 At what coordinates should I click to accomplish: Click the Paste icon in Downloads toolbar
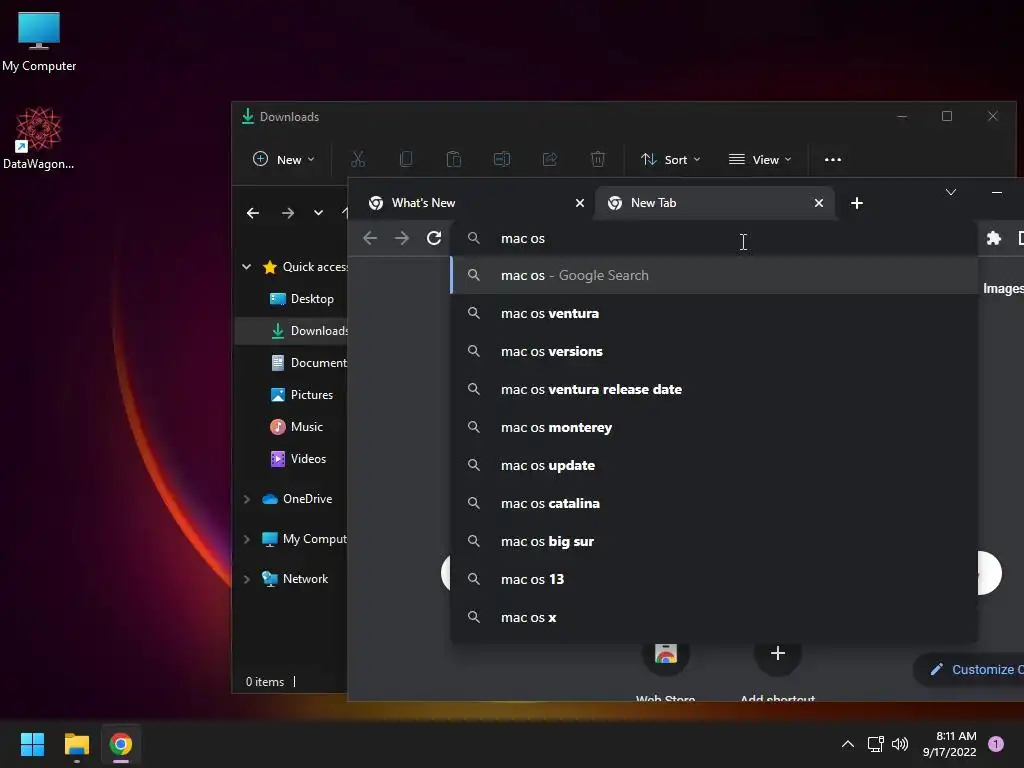coord(454,159)
